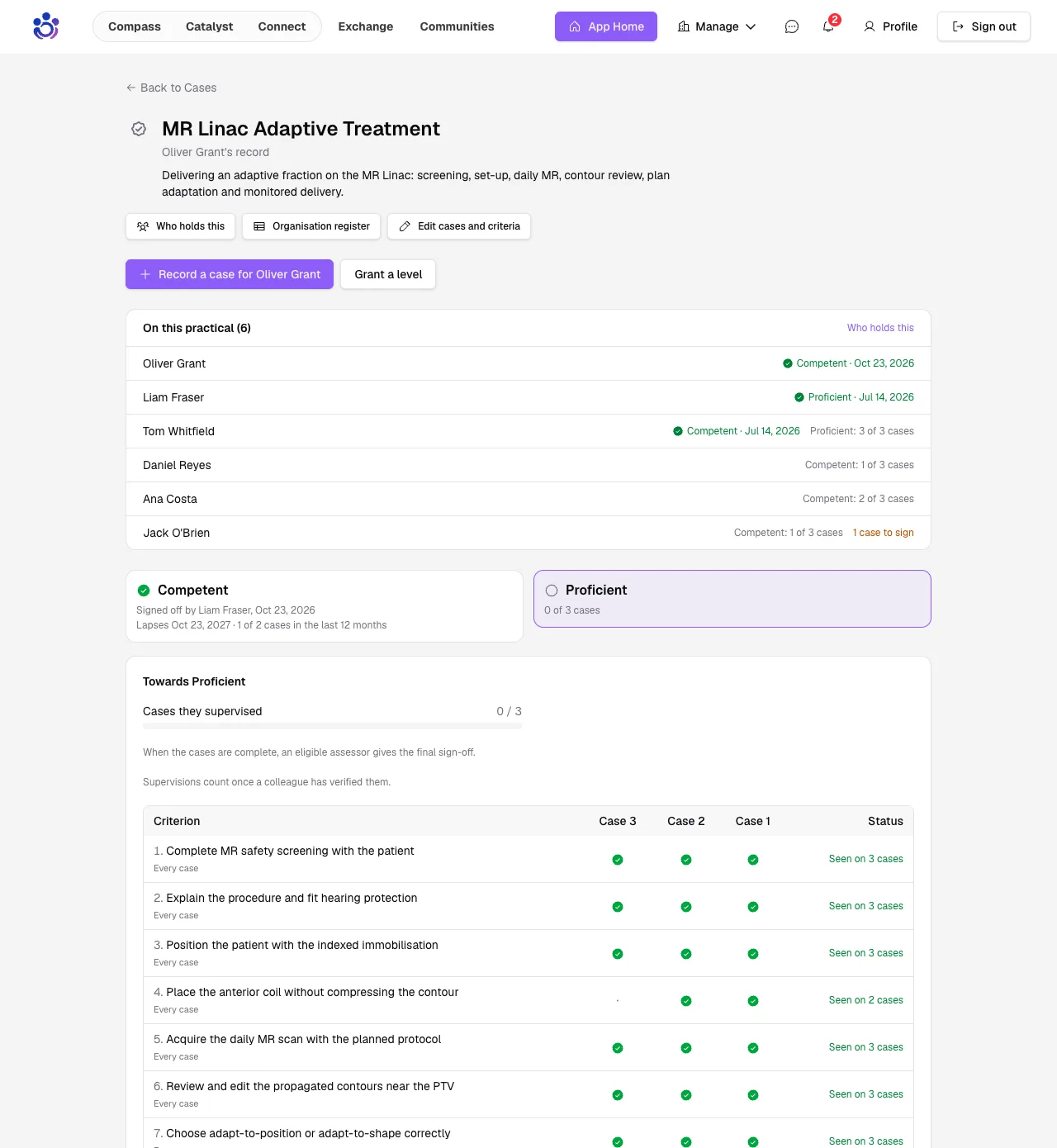Click the check mark for criterion 2, Case 2
1057x1148 pixels.
point(686,907)
